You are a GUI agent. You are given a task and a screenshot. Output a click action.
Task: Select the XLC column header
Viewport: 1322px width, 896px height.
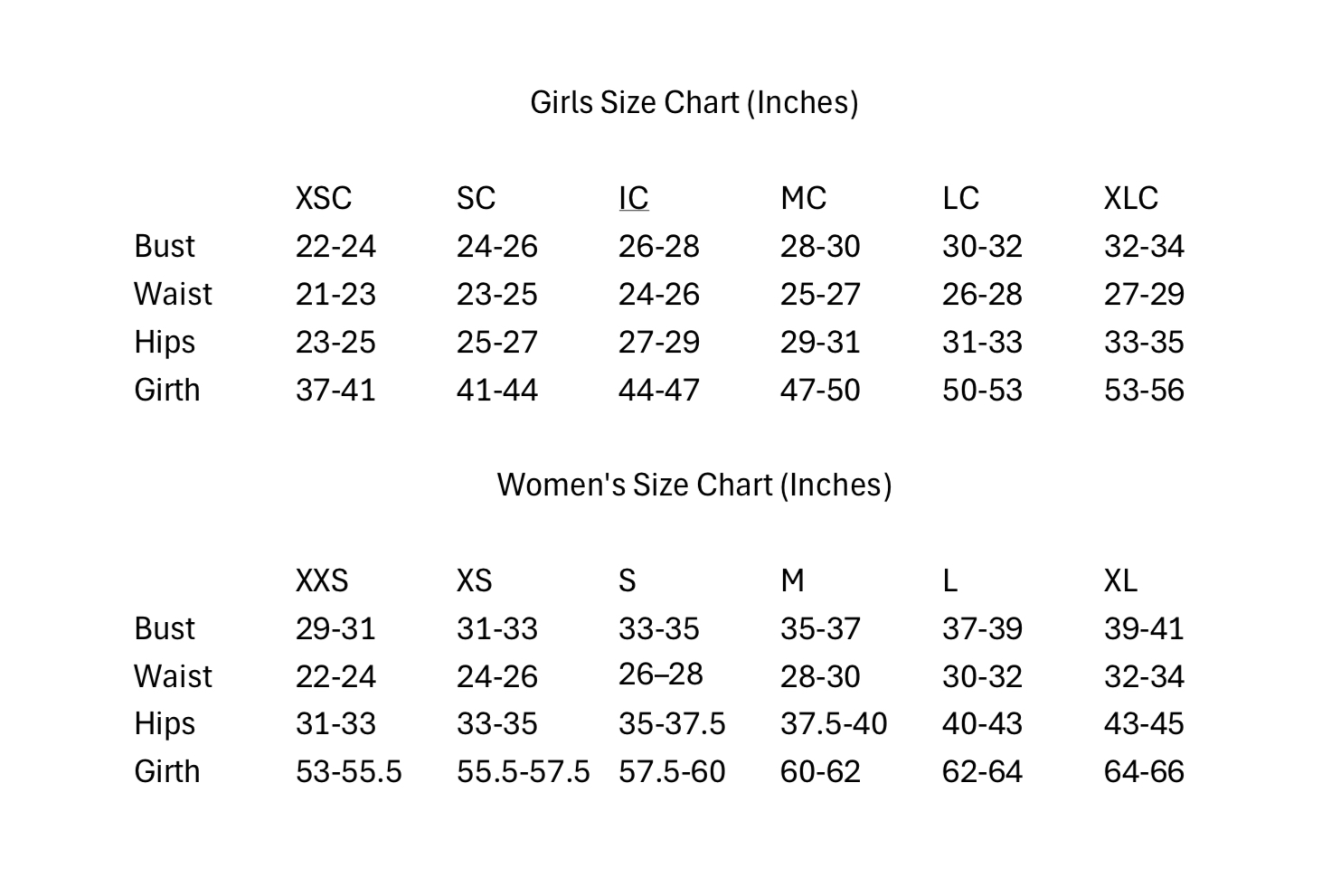[x=1130, y=198]
